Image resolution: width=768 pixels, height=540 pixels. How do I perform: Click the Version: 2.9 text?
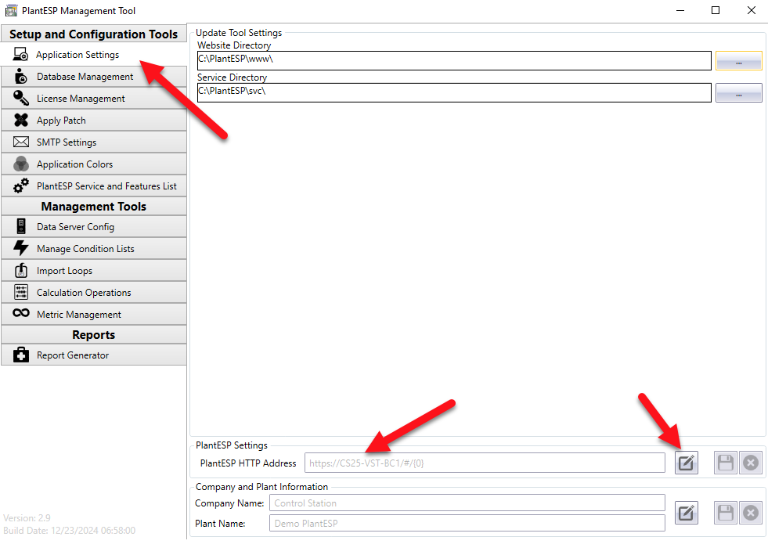point(27,518)
